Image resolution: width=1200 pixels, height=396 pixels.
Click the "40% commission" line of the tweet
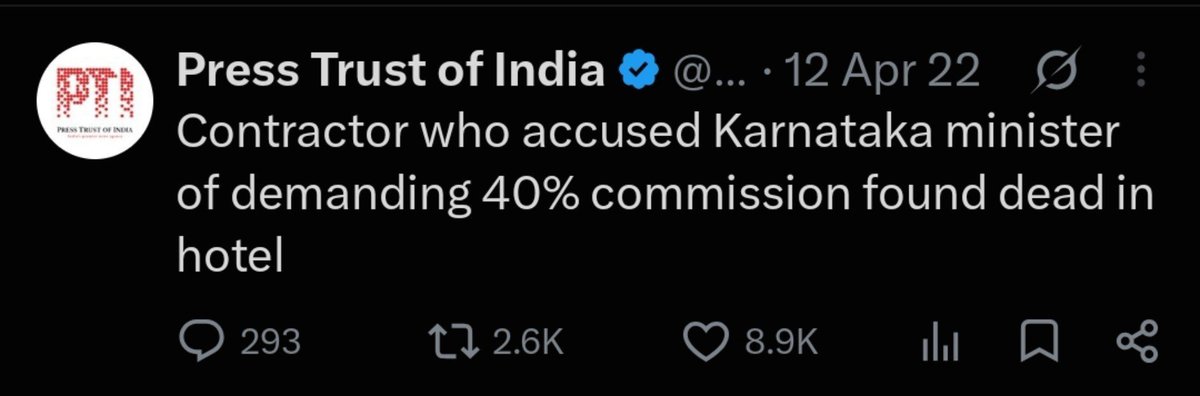point(665,196)
